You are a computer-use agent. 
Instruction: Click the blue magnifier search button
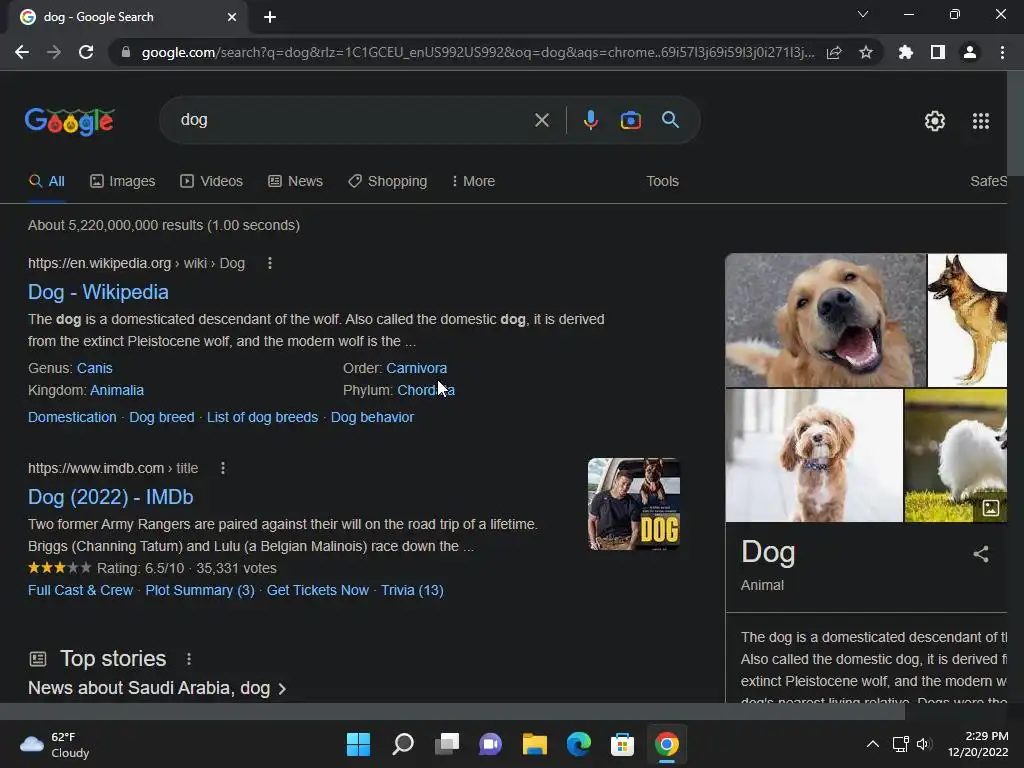pos(670,120)
